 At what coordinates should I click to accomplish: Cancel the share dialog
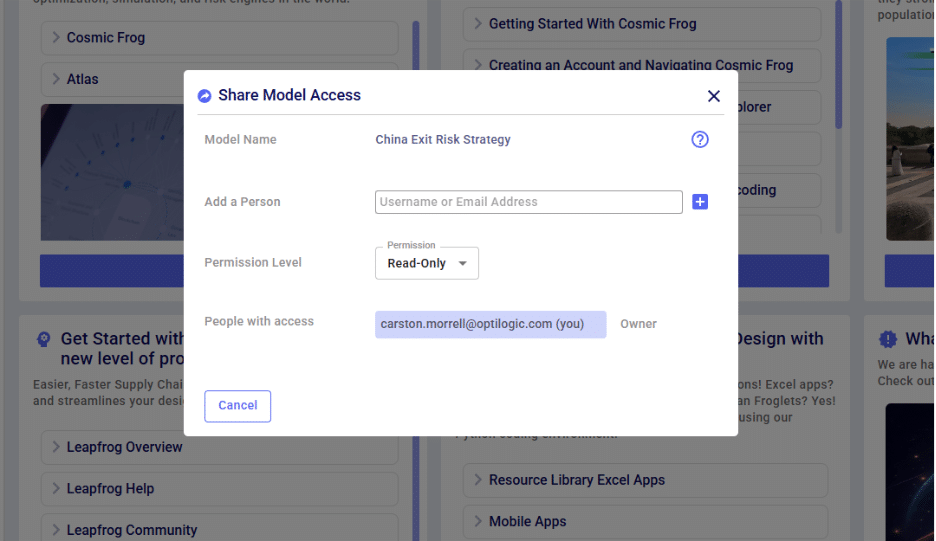click(x=237, y=405)
